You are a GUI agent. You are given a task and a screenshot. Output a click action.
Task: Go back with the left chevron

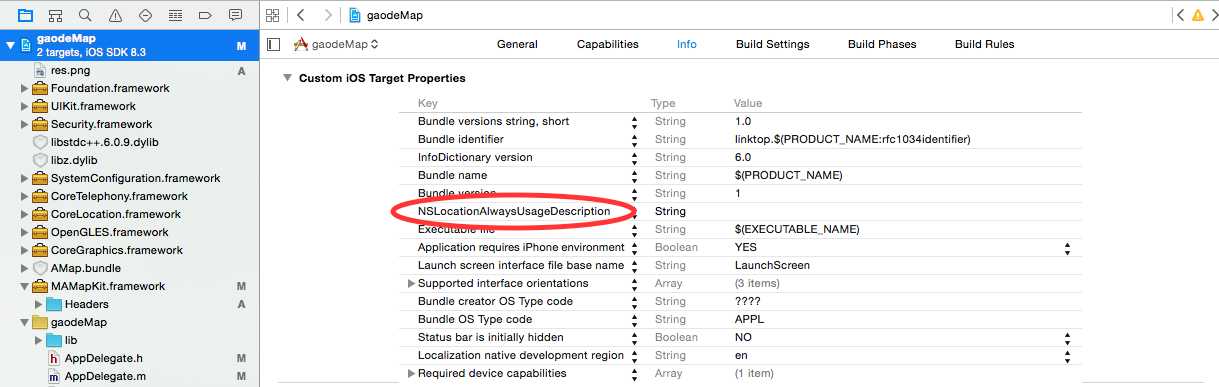tap(301, 15)
